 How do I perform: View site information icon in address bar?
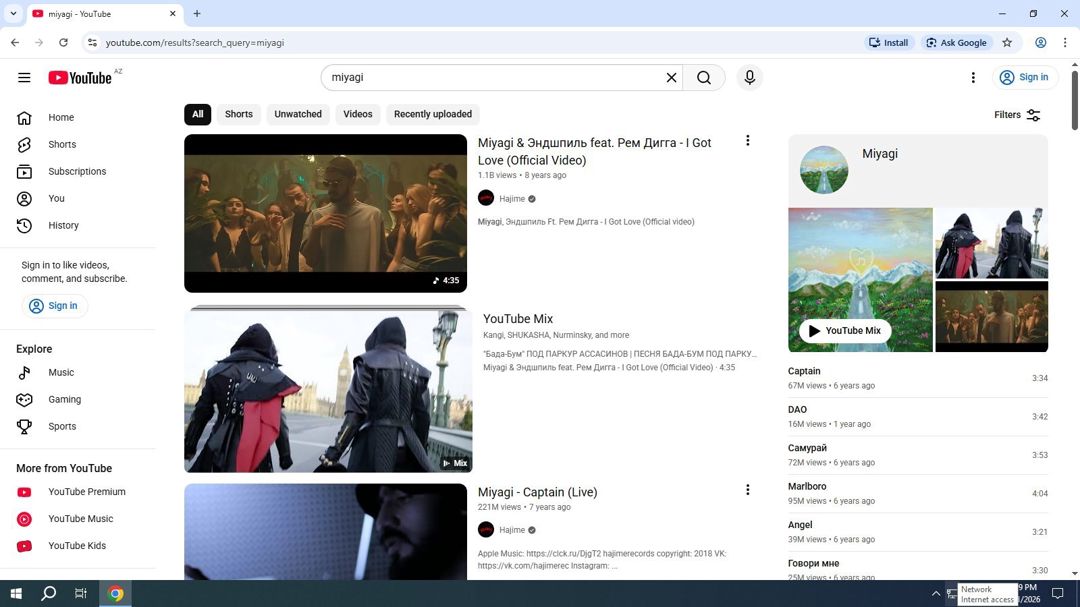pos(92,43)
